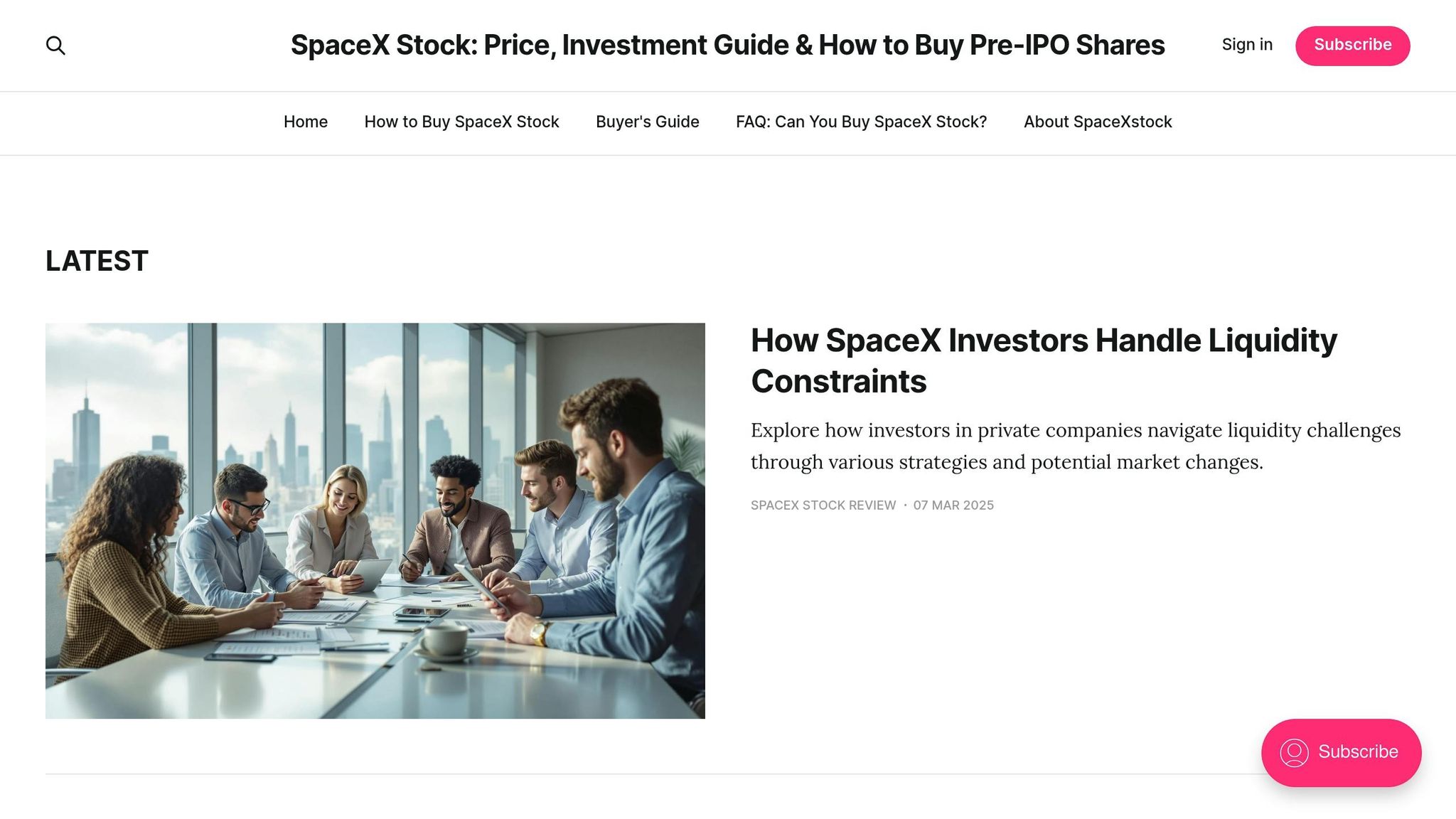Open How to Buy SpaceX Stock page
Image resolution: width=1456 pixels, height=819 pixels.
tap(461, 122)
